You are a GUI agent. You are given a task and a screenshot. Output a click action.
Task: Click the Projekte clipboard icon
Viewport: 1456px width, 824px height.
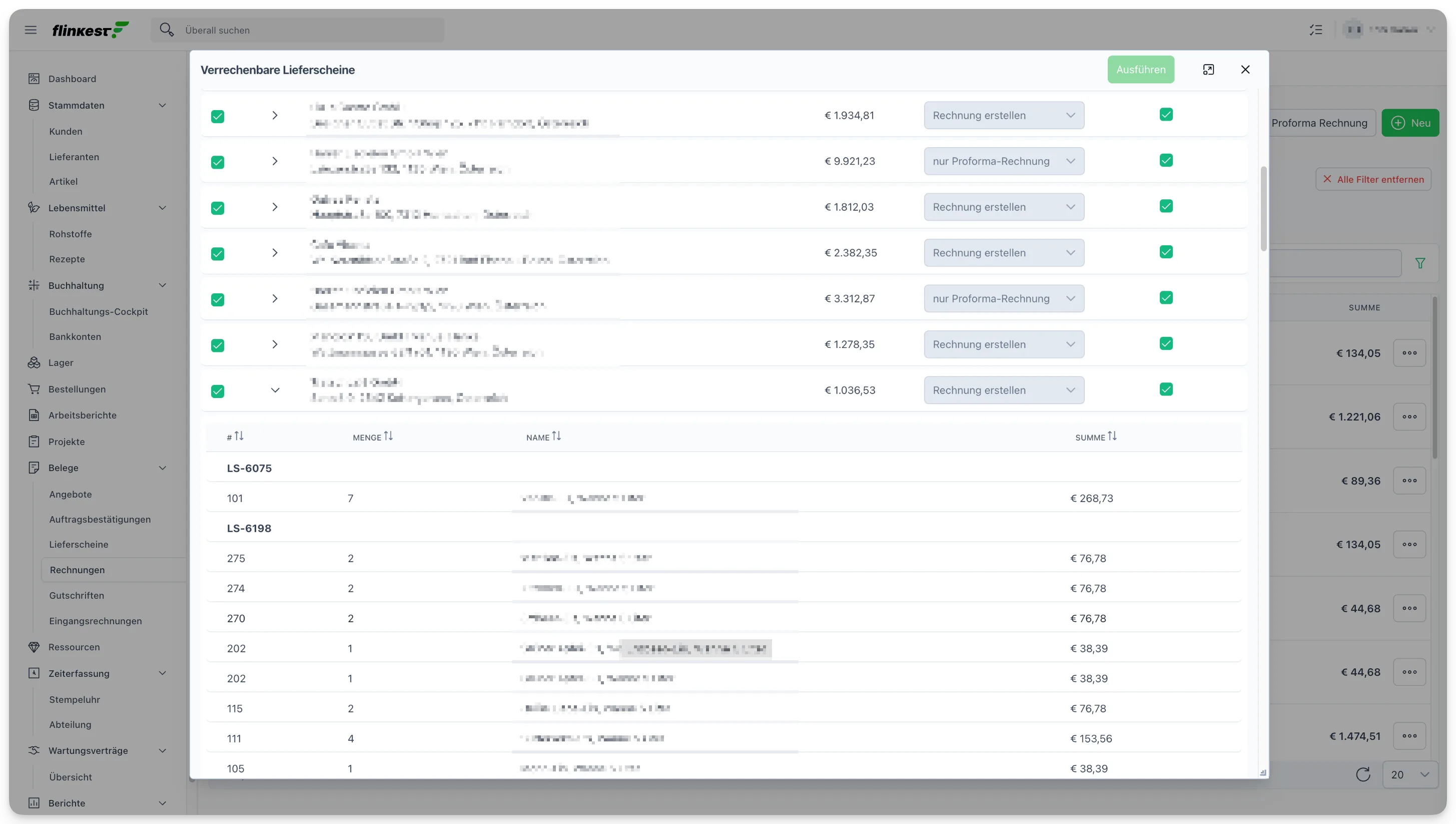(x=34, y=442)
